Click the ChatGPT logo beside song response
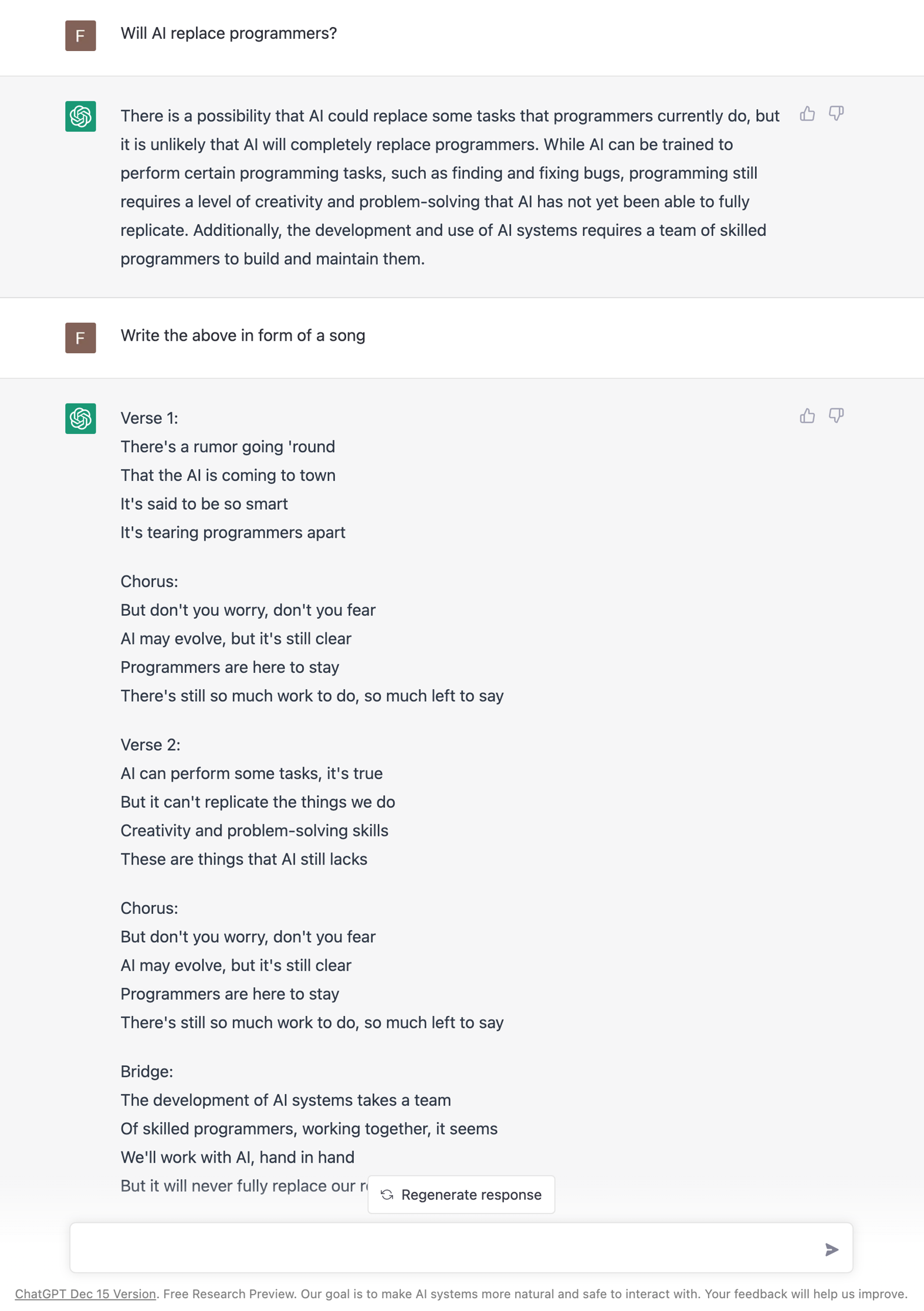The height and width of the screenshot is (1311, 924). (80, 418)
